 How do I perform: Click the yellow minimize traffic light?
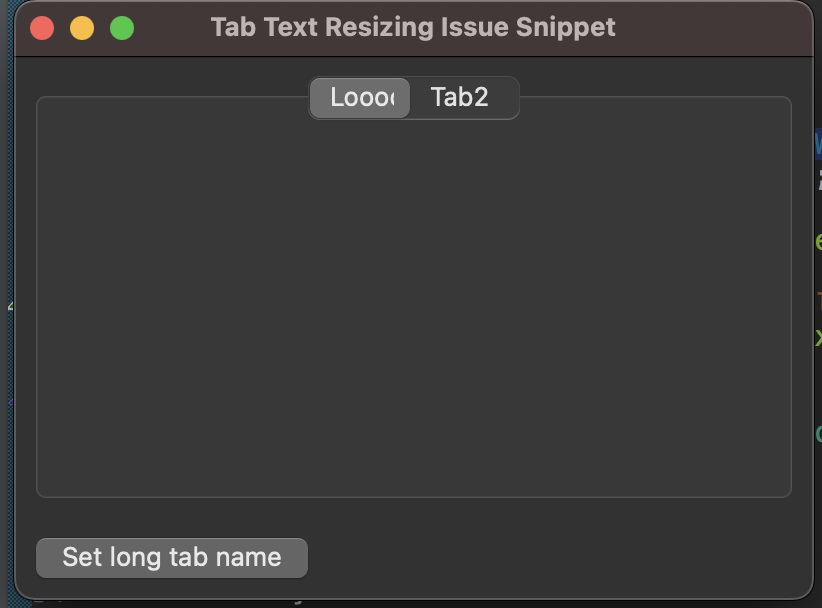click(x=81, y=27)
